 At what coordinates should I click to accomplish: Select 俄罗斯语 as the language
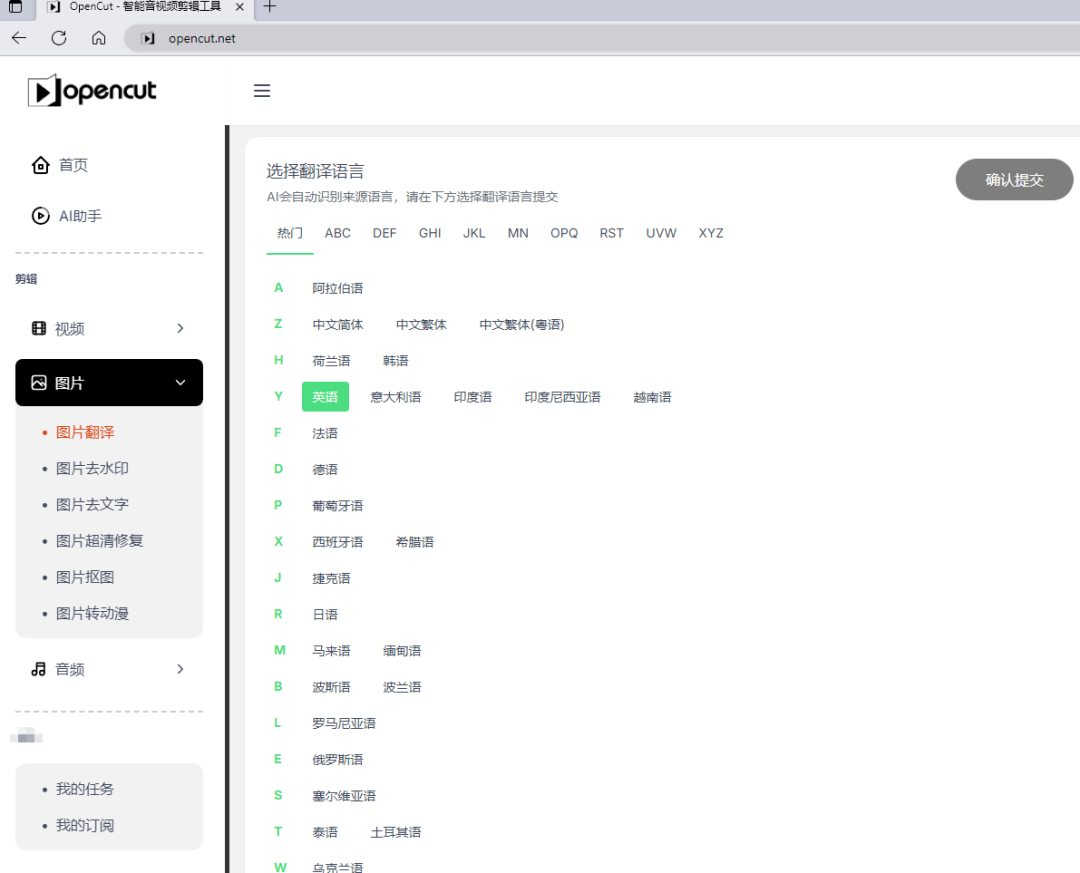point(338,760)
